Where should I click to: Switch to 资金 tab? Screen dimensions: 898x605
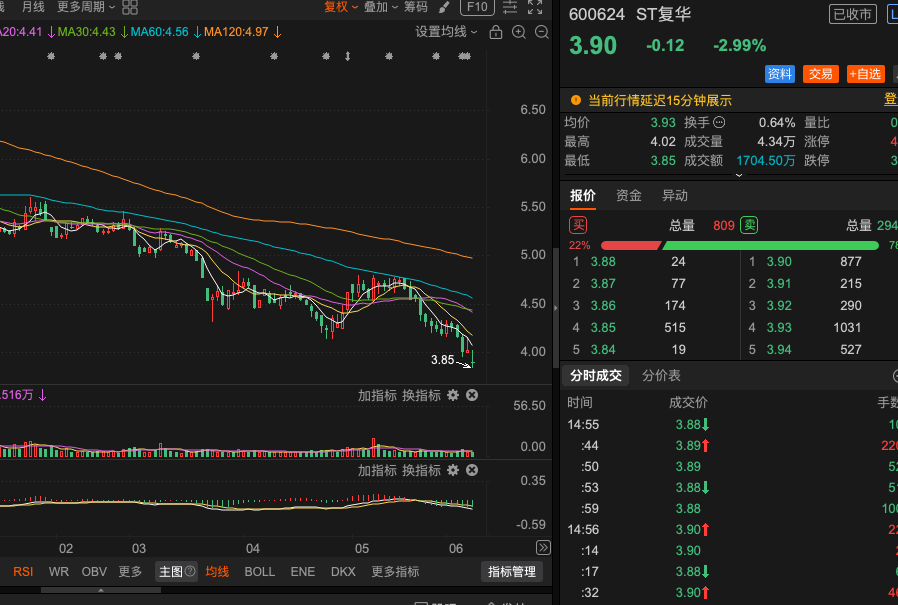coord(628,196)
